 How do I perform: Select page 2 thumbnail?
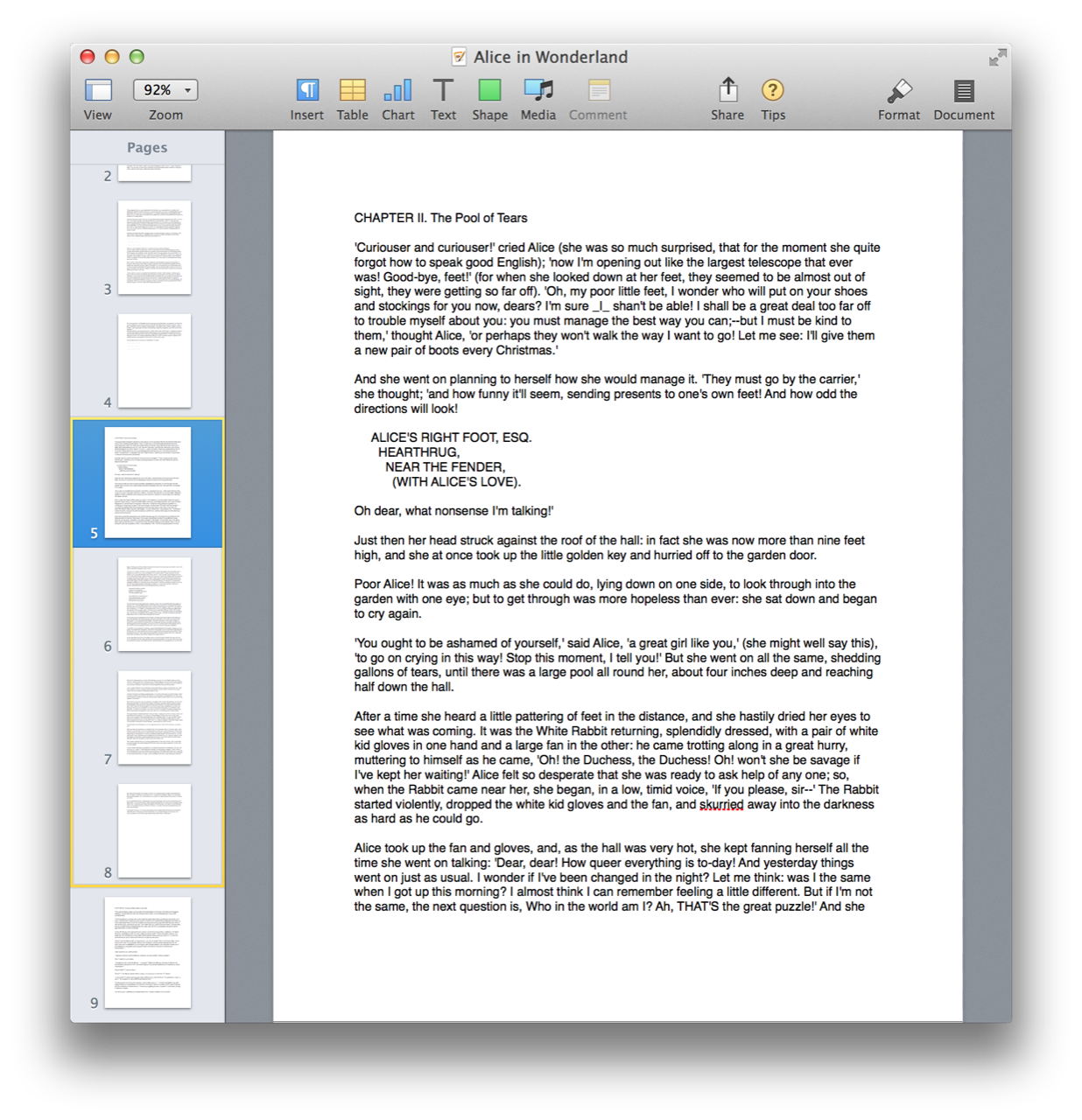click(x=154, y=173)
